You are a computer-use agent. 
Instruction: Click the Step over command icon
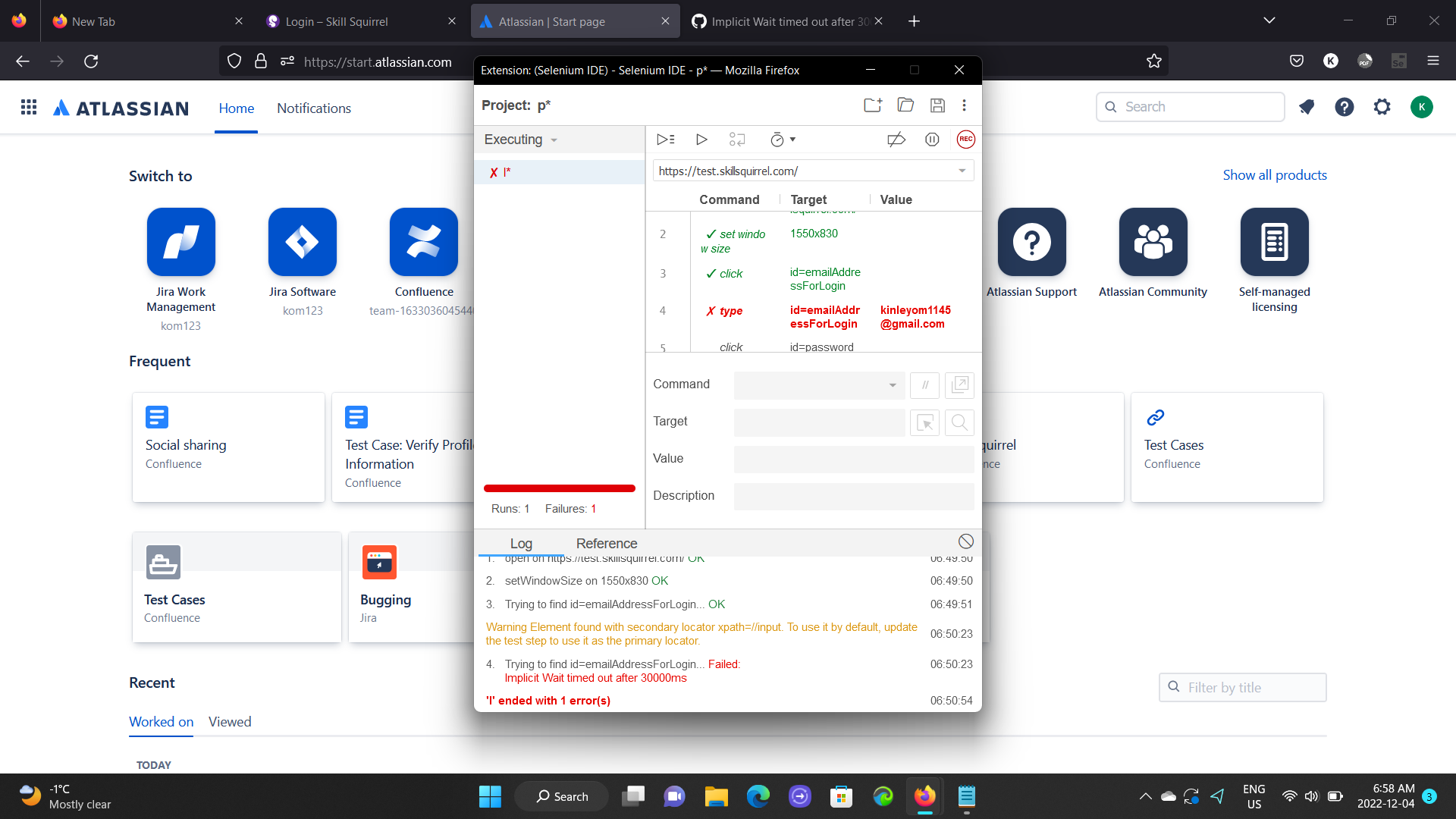(737, 140)
